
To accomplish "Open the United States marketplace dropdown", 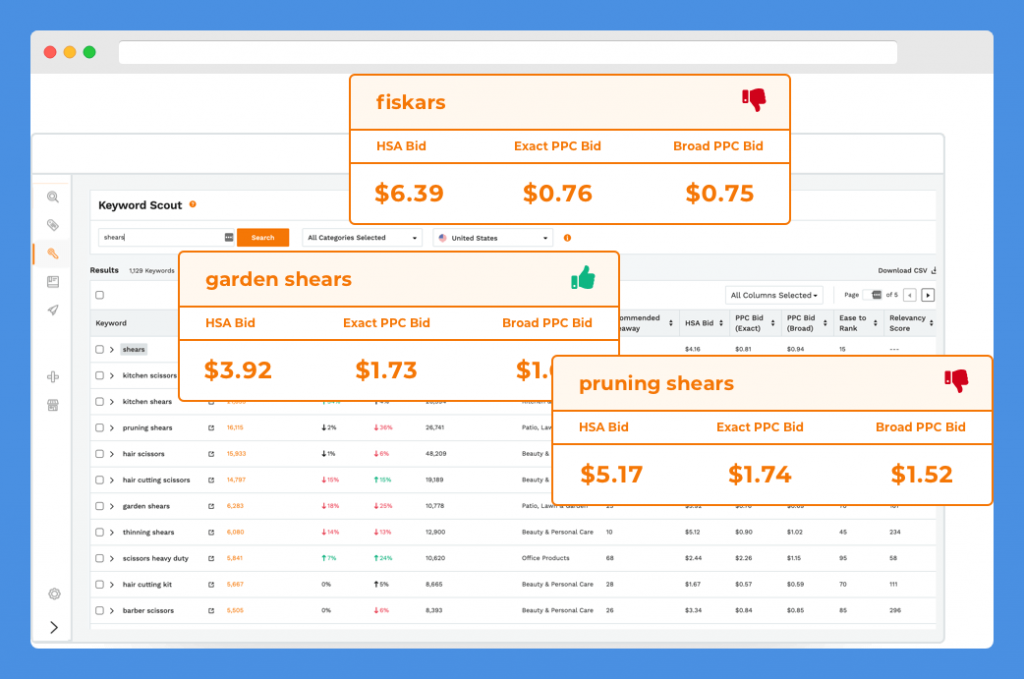I will 492,238.
